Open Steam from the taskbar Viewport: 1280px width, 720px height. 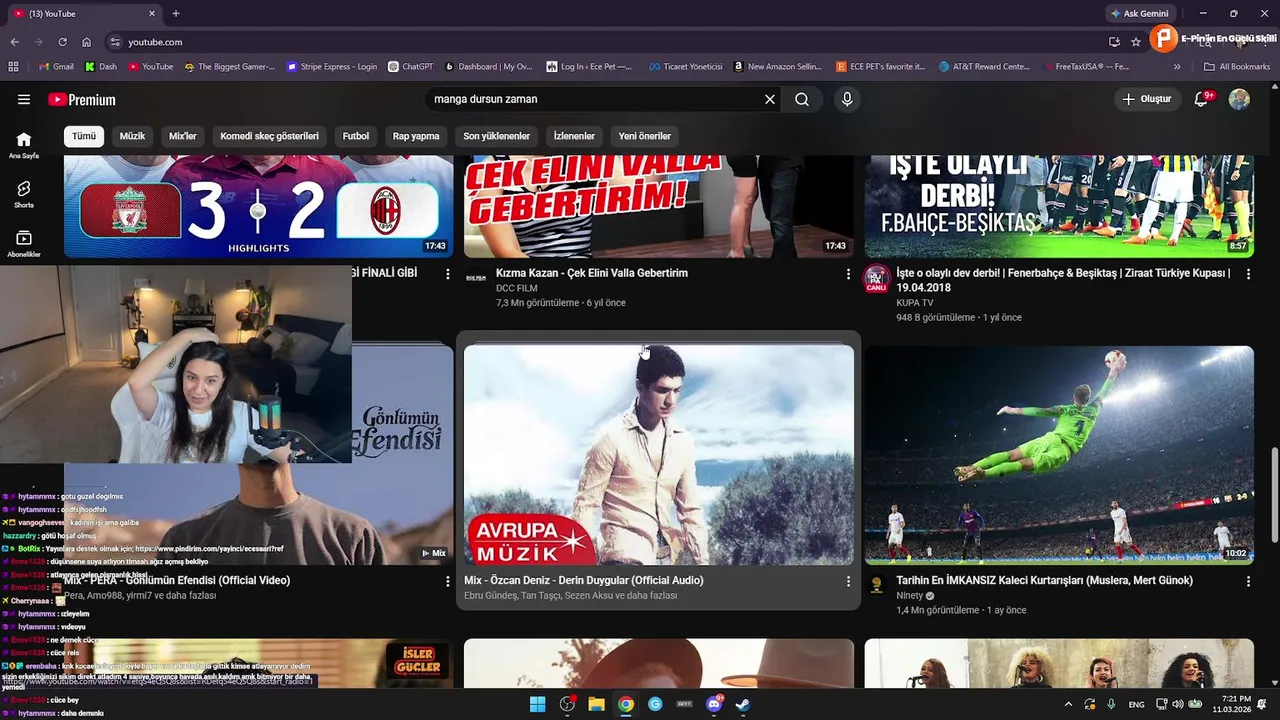(x=743, y=704)
